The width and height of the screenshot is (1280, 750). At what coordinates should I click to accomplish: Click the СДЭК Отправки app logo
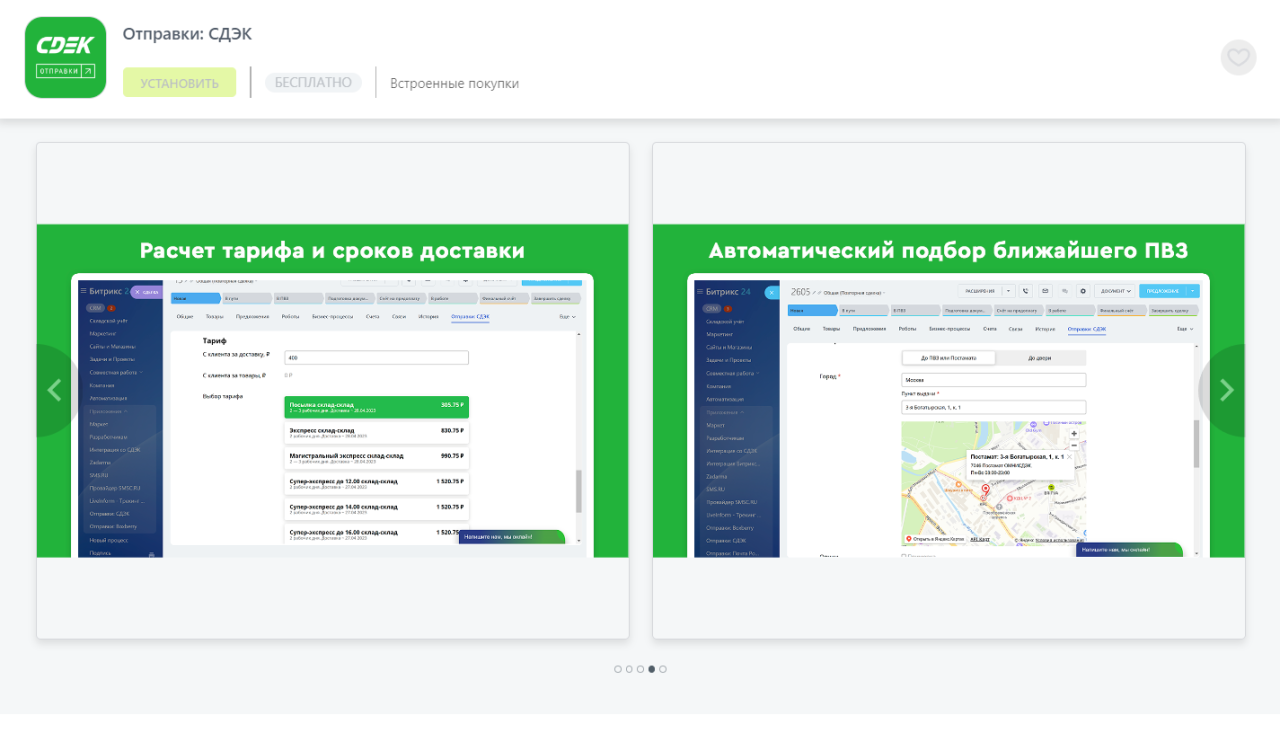tap(65, 57)
